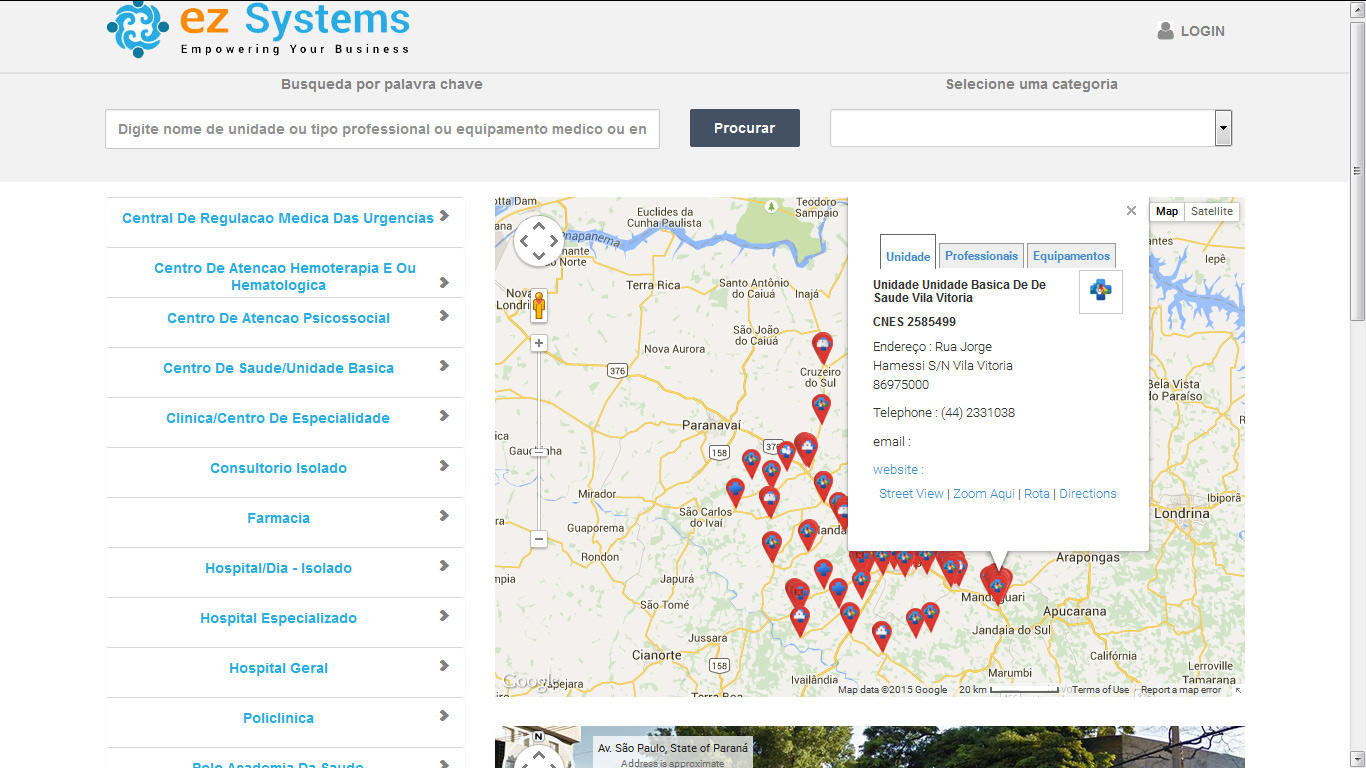Switch map to Satellite view
Viewport: 1366px width, 768px height.
click(1211, 212)
